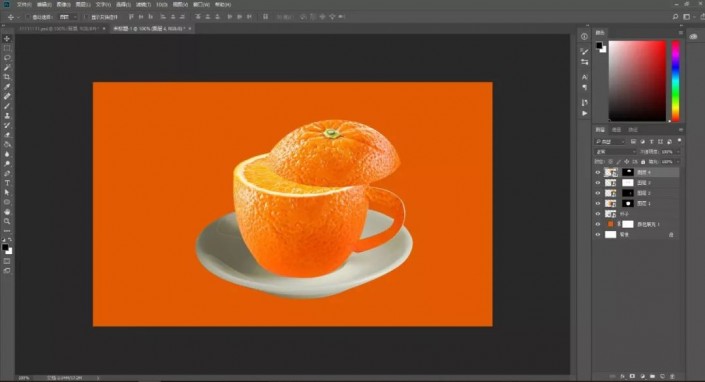Select the Horizontal Type tool

pyautogui.click(x=7, y=183)
